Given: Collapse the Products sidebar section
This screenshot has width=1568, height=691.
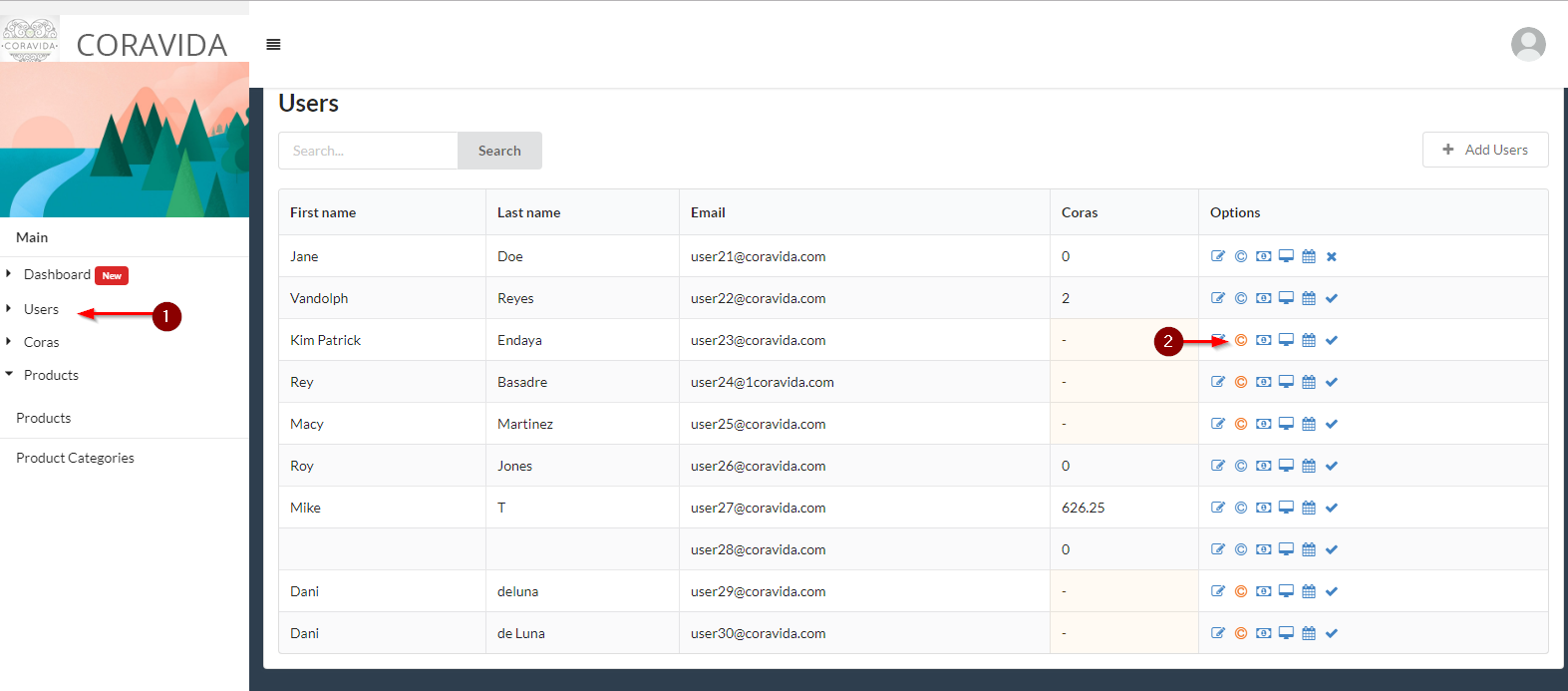Looking at the screenshot, I should pyautogui.click(x=51, y=375).
